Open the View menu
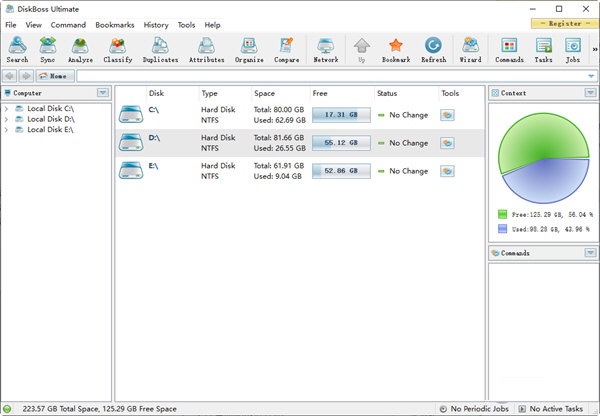600x416 pixels. 34,25
